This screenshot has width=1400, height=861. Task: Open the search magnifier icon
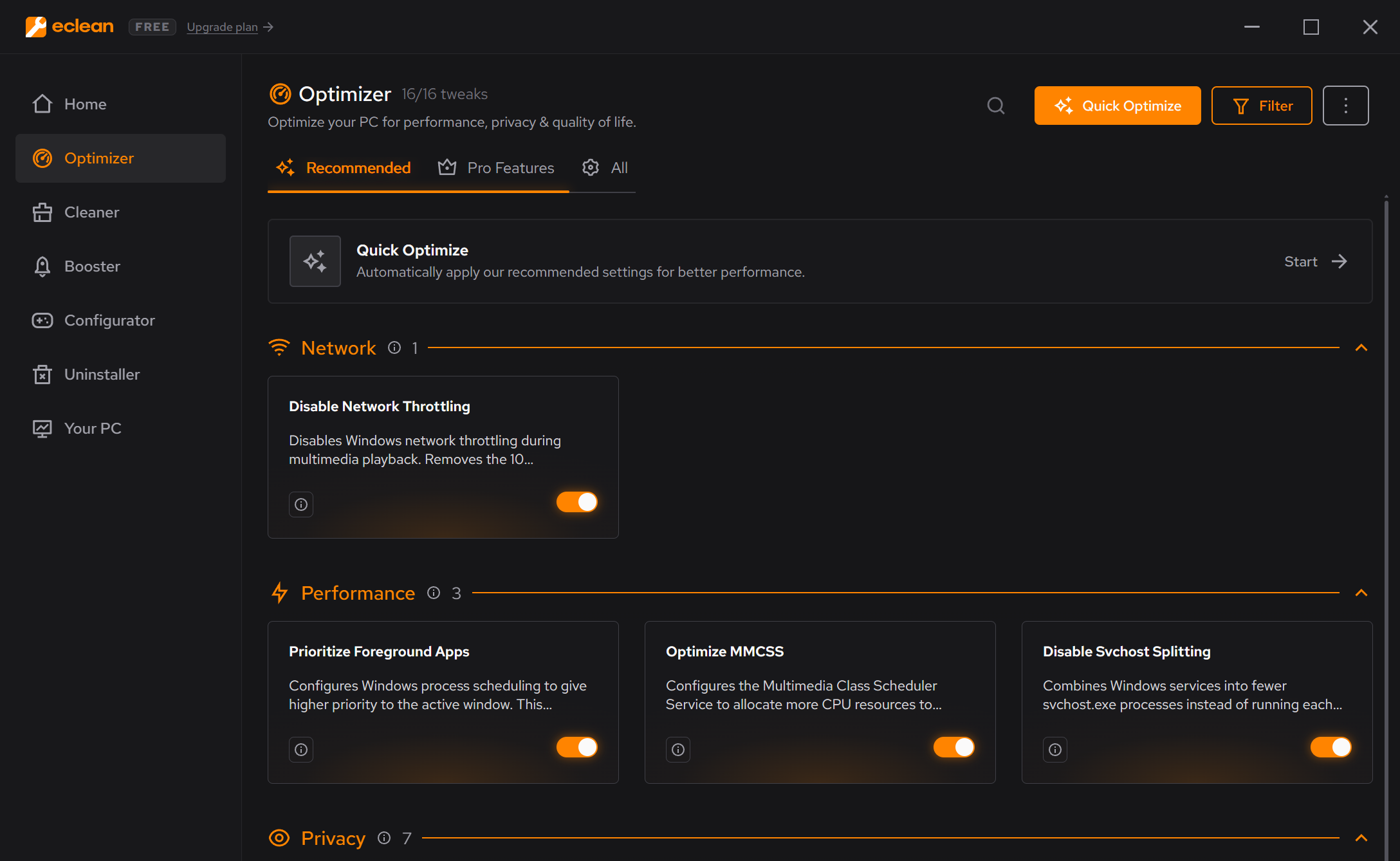(996, 106)
